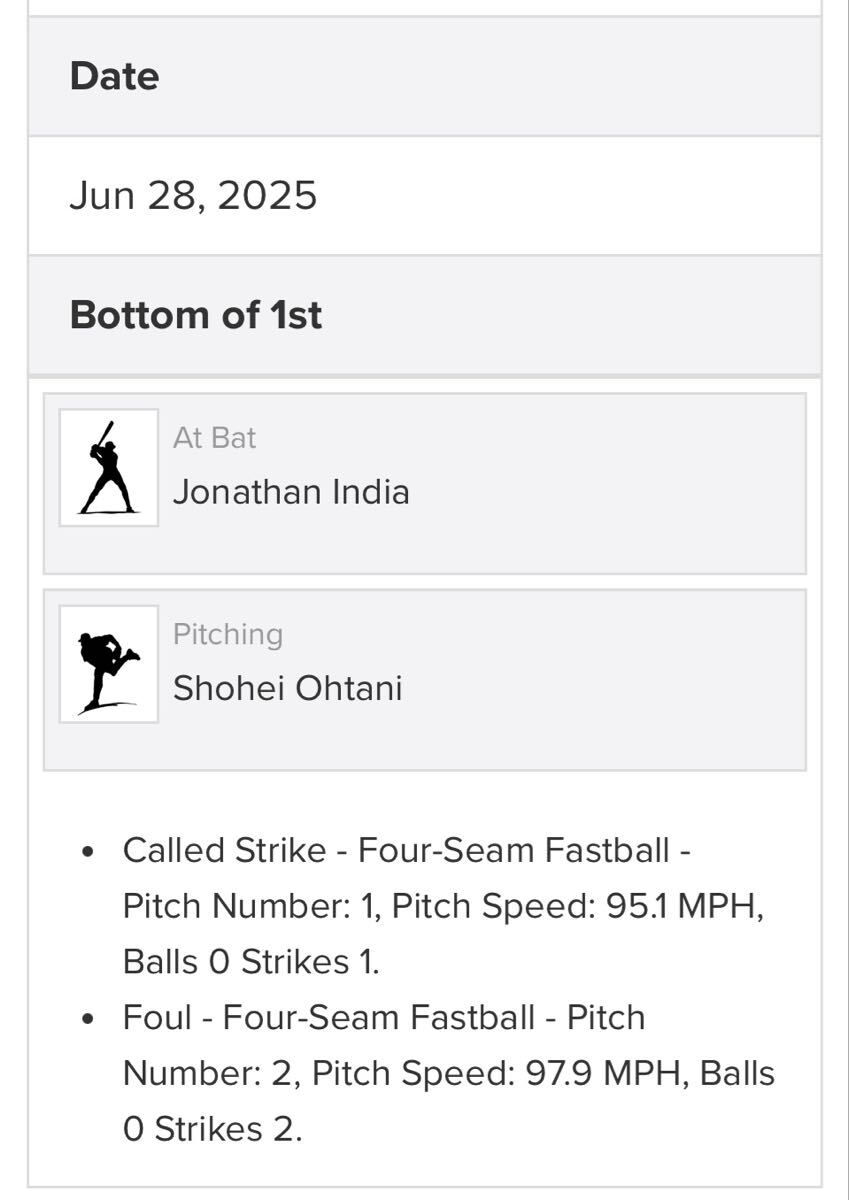Click the Jun 28, 2025 date value

[x=193, y=195]
